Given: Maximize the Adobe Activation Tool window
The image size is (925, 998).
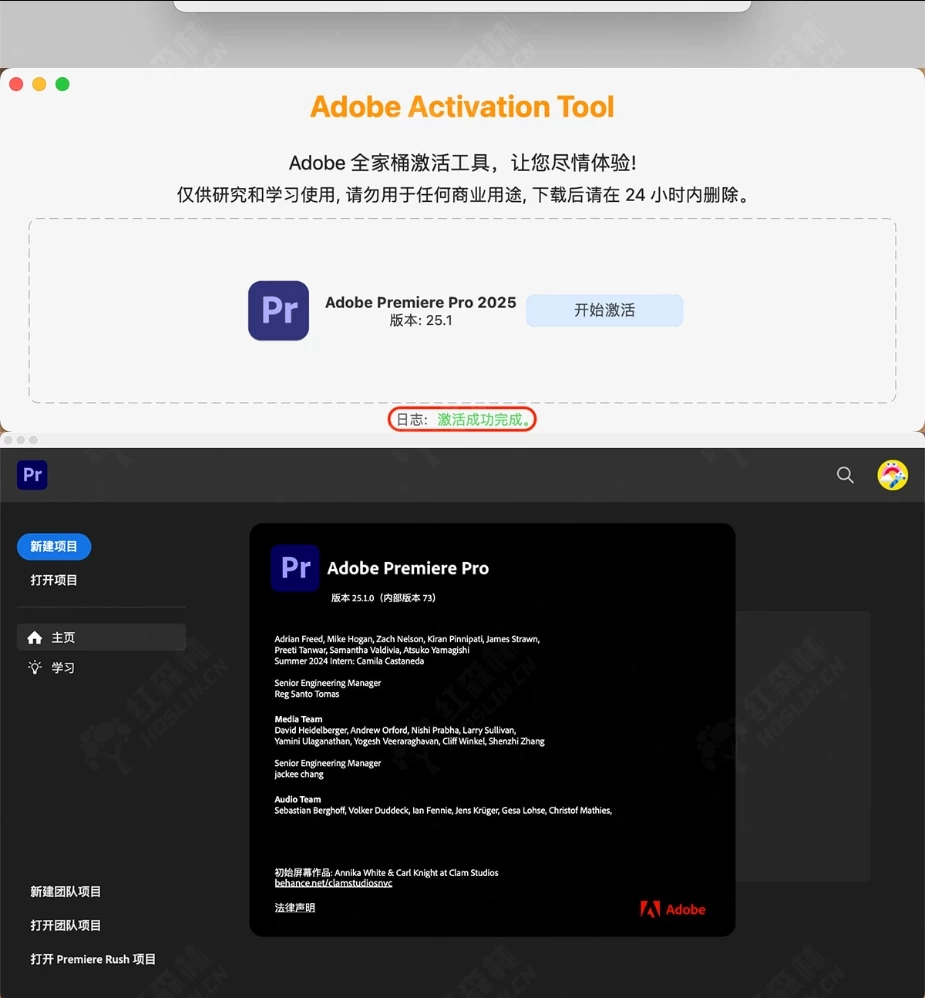Looking at the screenshot, I should pyautogui.click(x=62, y=84).
